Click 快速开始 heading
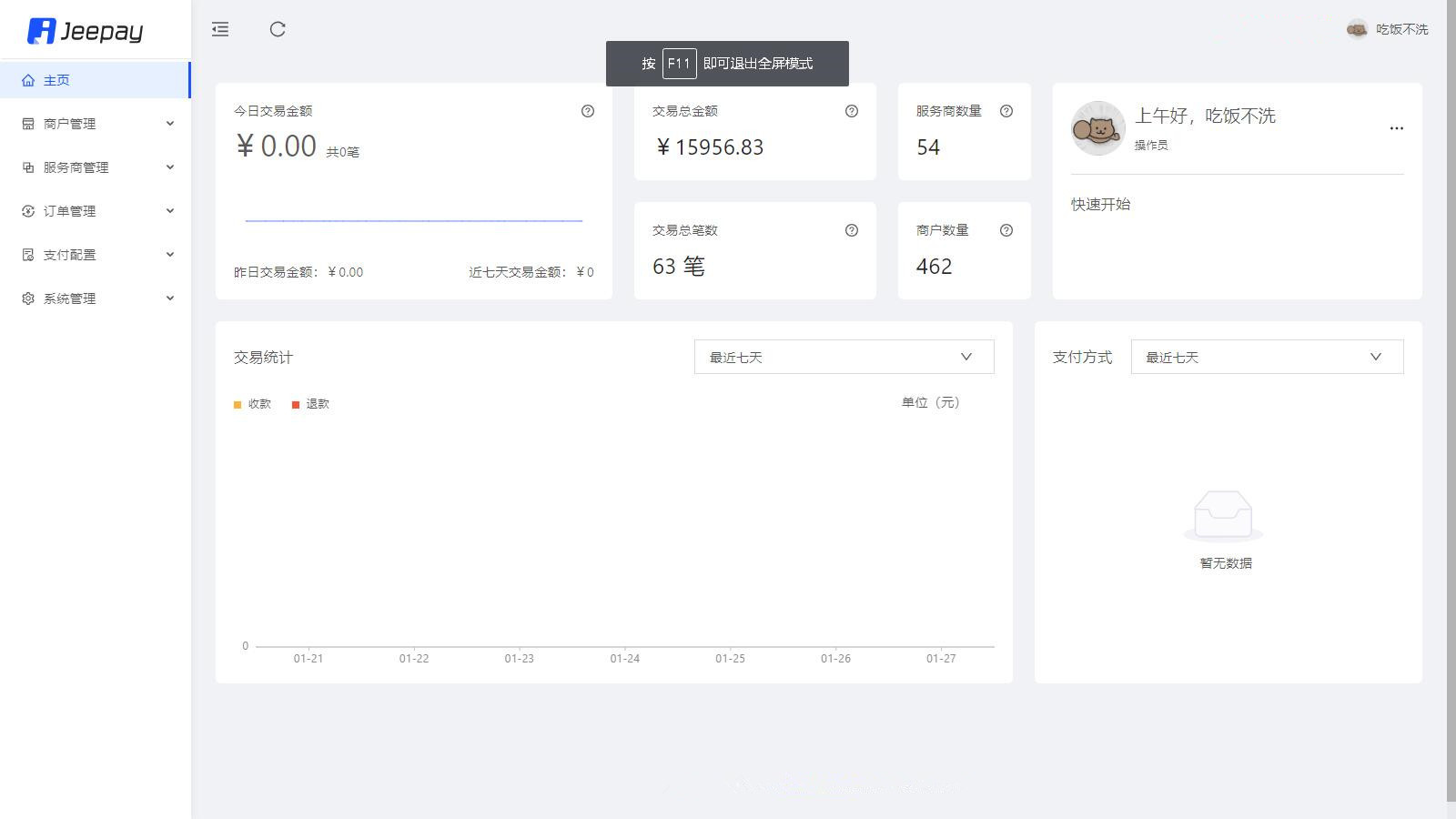This screenshot has width=1456, height=819. point(1100,205)
